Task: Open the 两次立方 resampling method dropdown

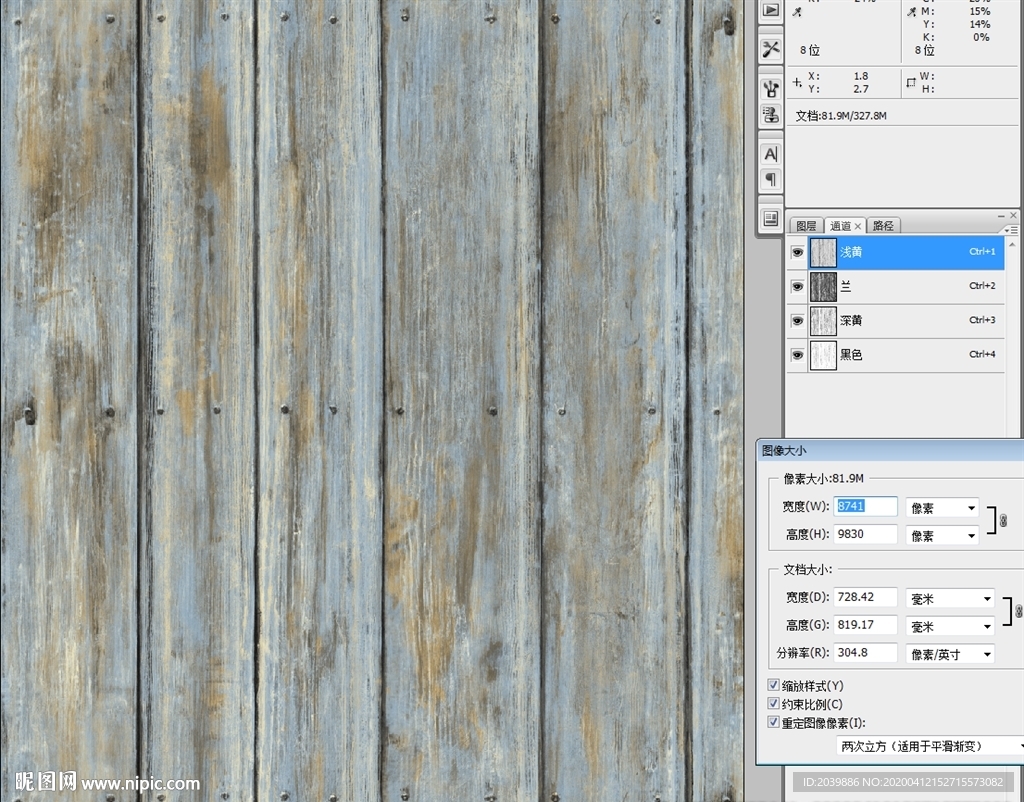Action: click(x=930, y=746)
